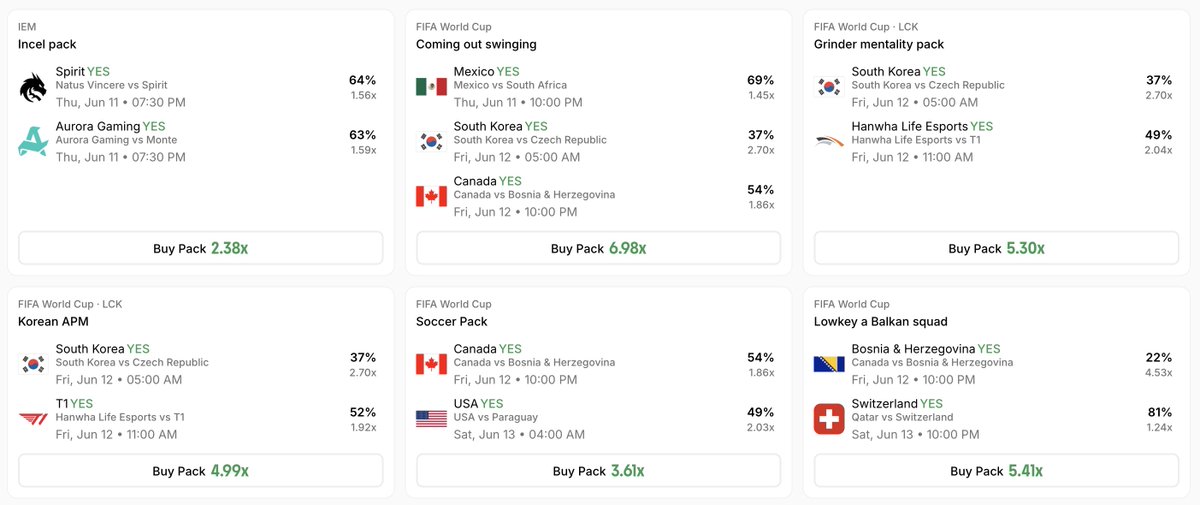Buy Coming out swinging pack 6.98x
The height and width of the screenshot is (505, 1200).
[x=598, y=248]
